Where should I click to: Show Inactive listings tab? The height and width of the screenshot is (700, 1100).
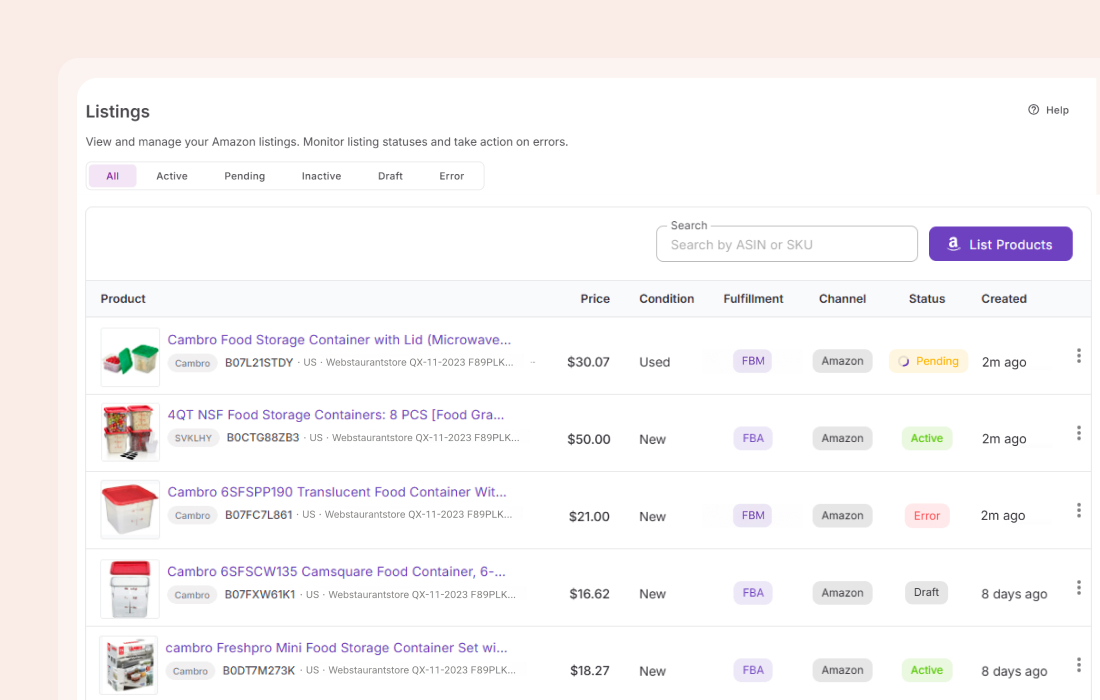coord(321,176)
